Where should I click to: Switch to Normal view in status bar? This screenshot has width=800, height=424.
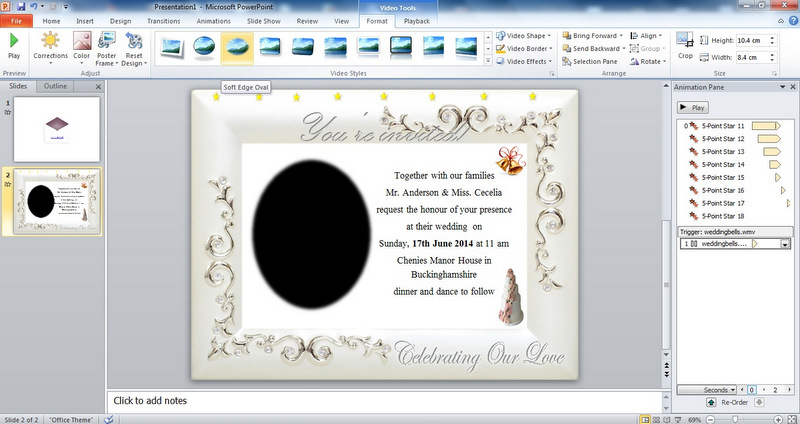tap(645, 419)
